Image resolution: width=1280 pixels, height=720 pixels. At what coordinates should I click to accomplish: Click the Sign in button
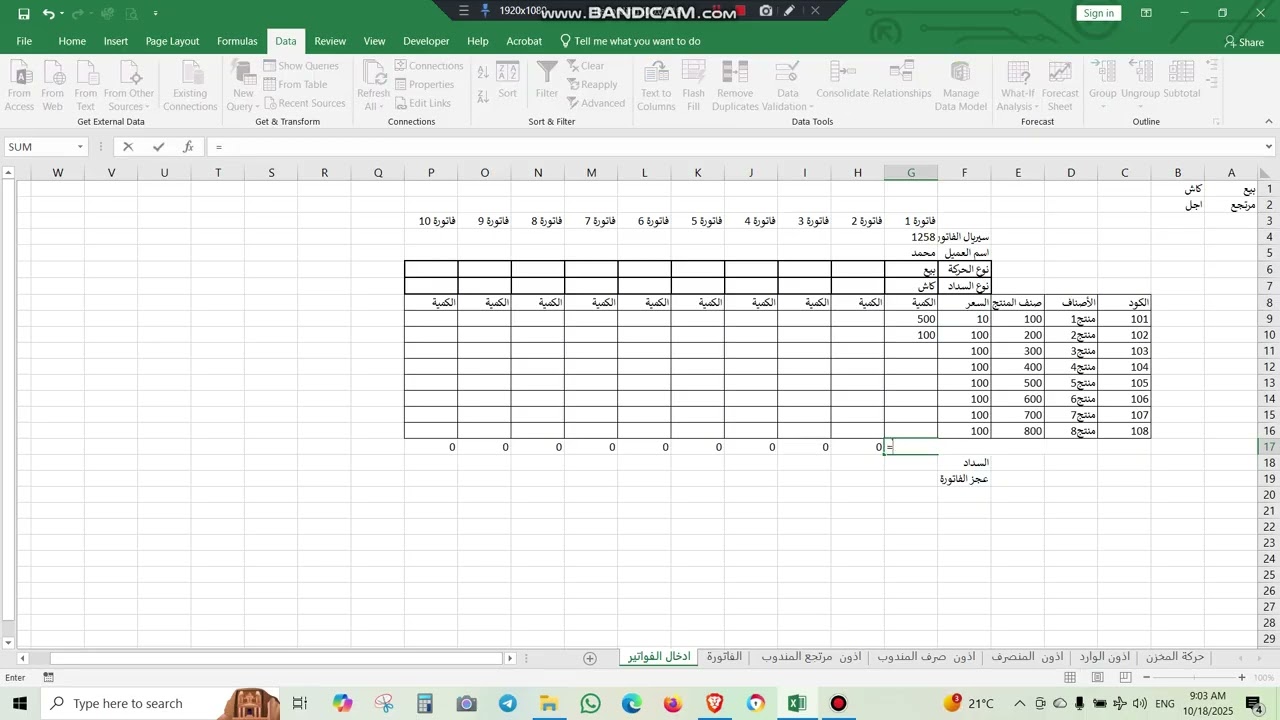click(1098, 13)
